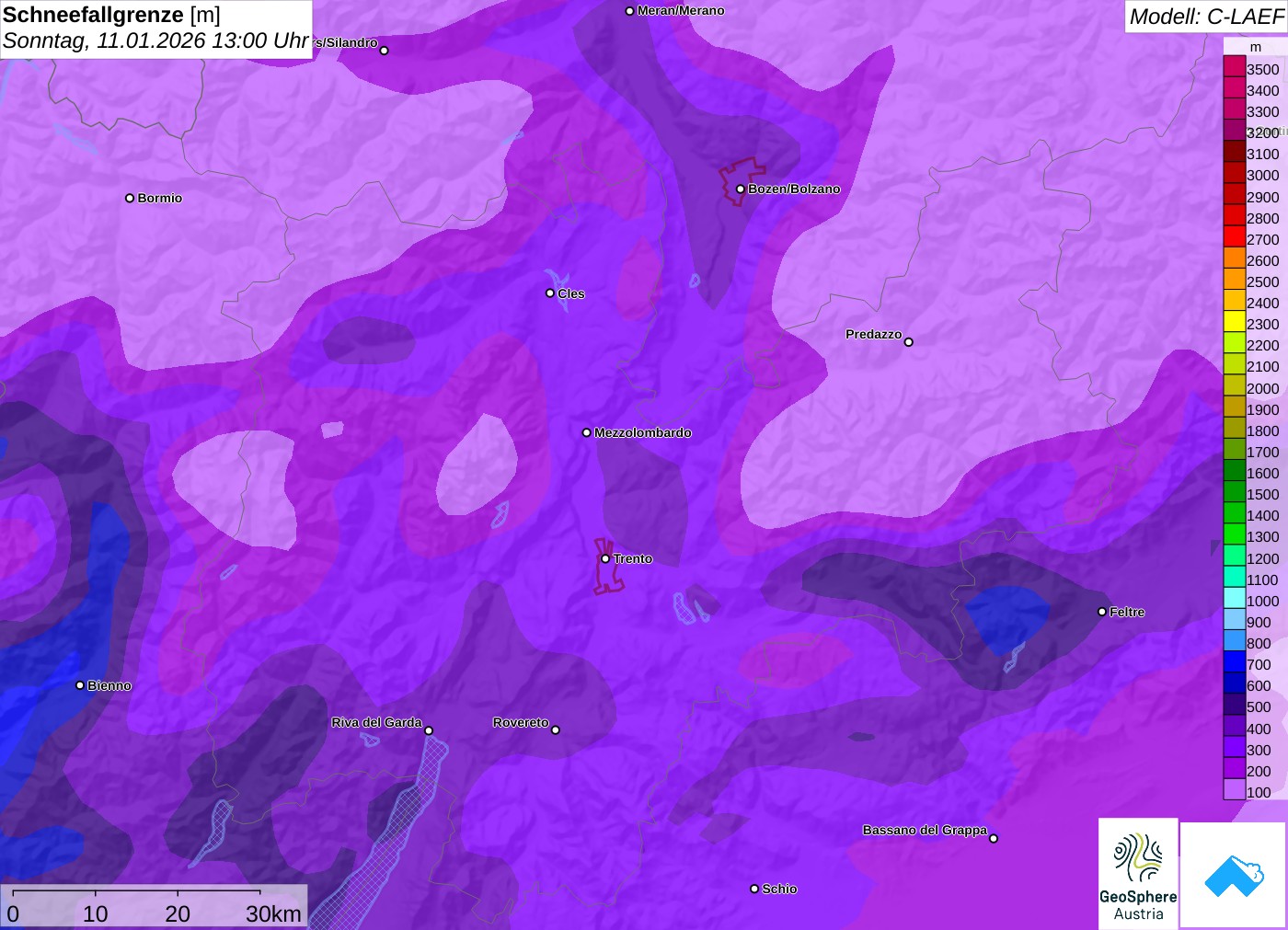
Task: Click the Bassano del Grappa marker
Action: 994,838
